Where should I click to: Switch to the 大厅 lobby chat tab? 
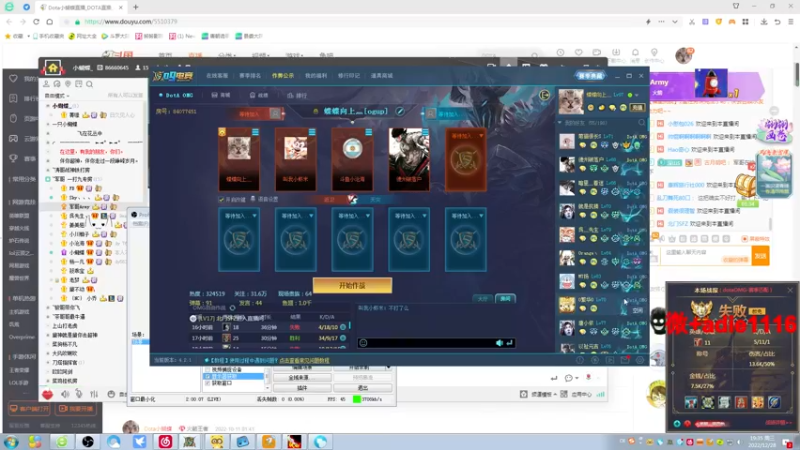pos(482,298)
